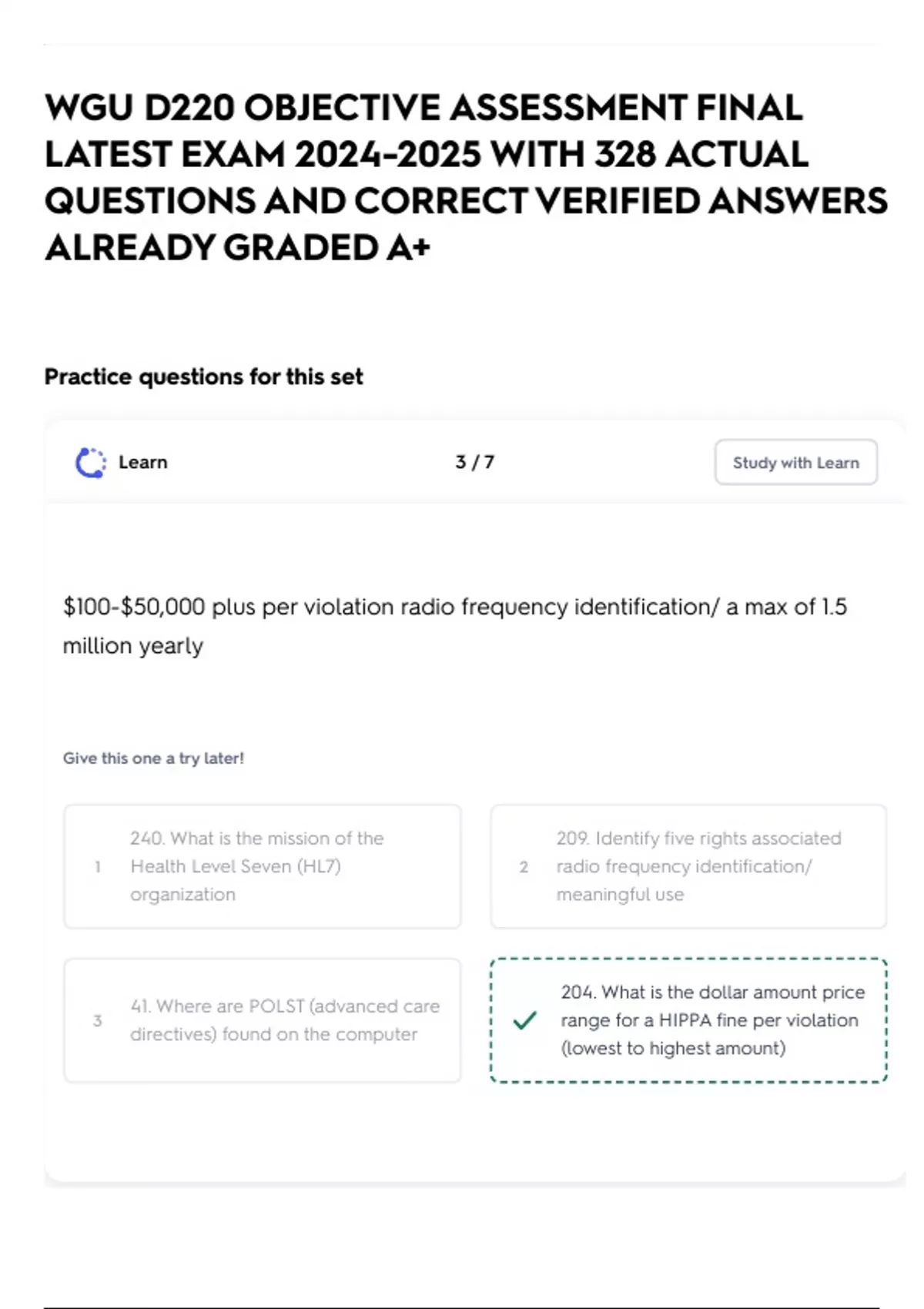The height and width of the screenshot is (1309, 924).
Task: Click the number 2 badge on option 209
Action: click(x=524, y=867)
